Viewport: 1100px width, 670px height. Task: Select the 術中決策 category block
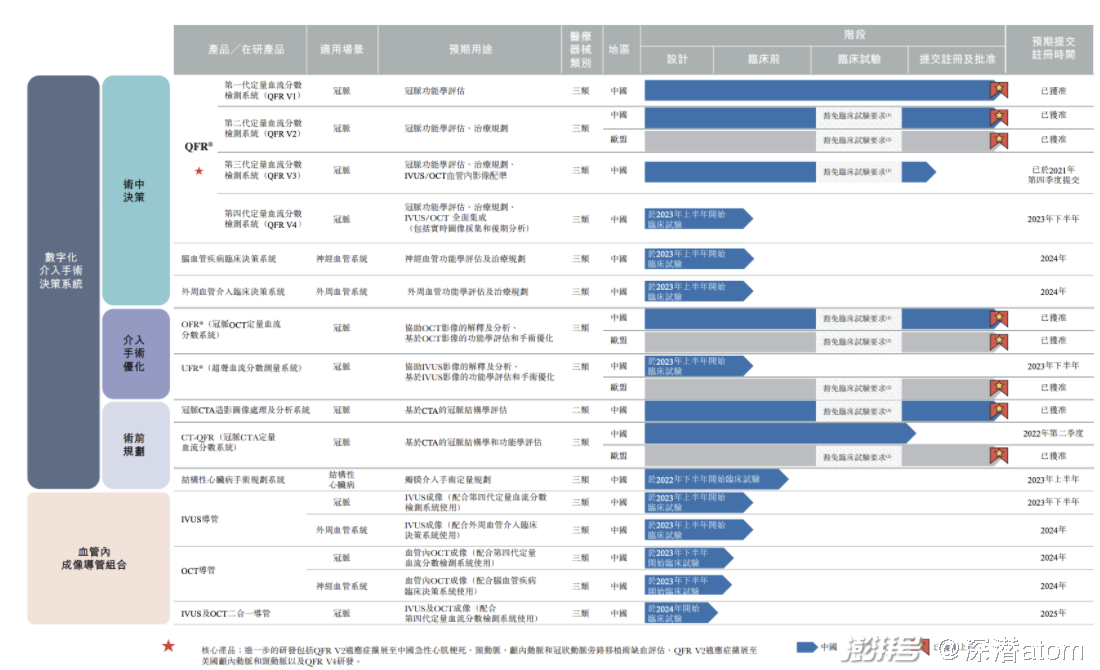[x=135, y=190]
